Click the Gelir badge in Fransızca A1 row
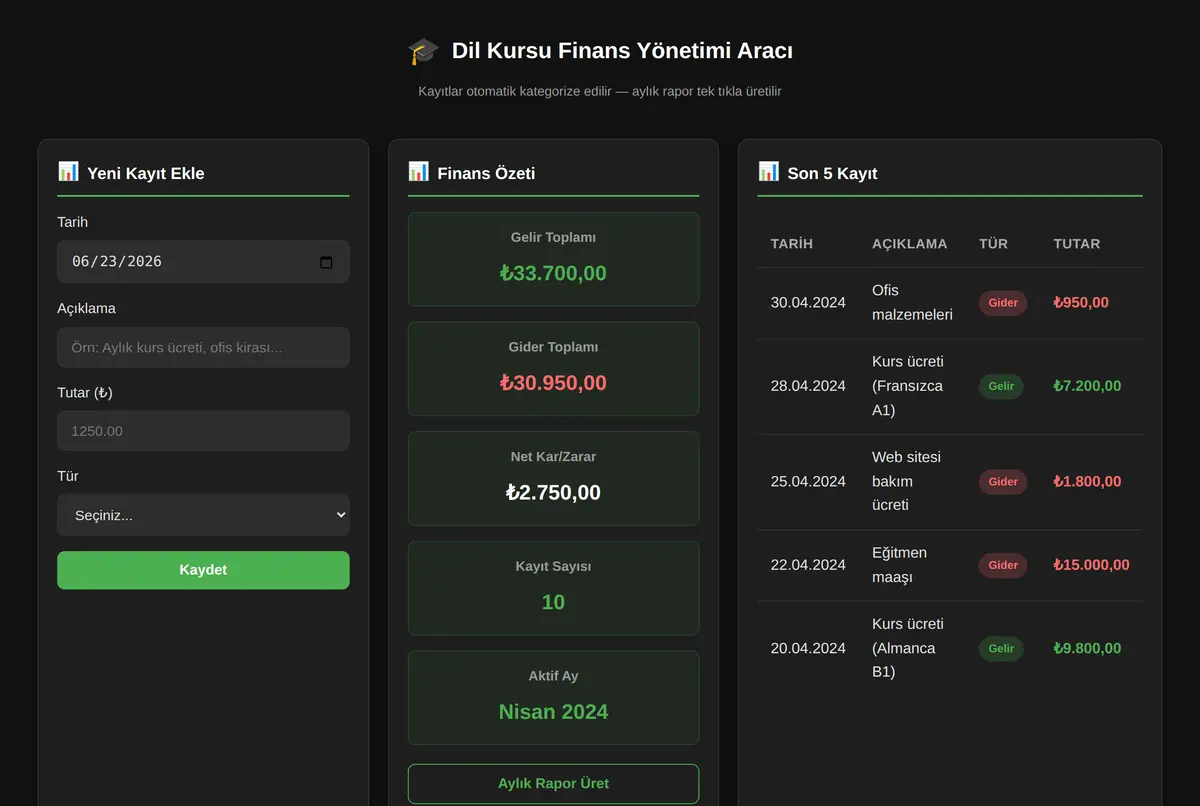Screen dimensions: 1200x806 coord(1001,386)
